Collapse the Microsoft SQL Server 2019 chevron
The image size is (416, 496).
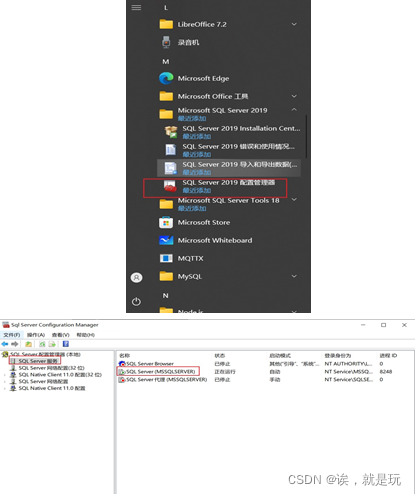[x=294, y=109]
